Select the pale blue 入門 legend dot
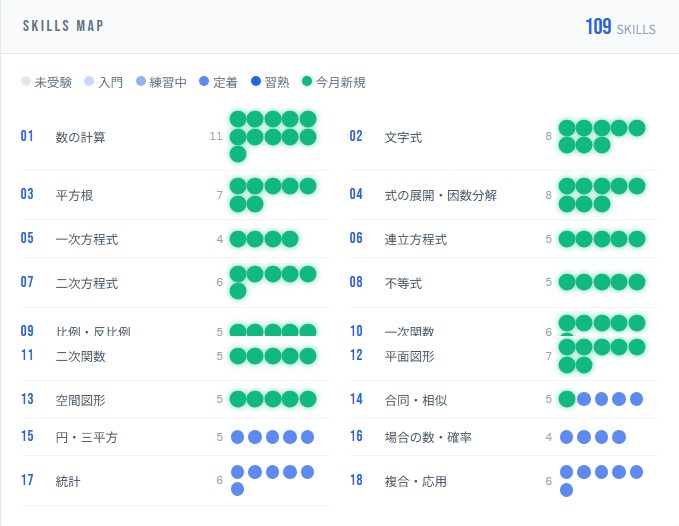Image resolution: width=679 pixels, height=526 pixels. [89, 81]
